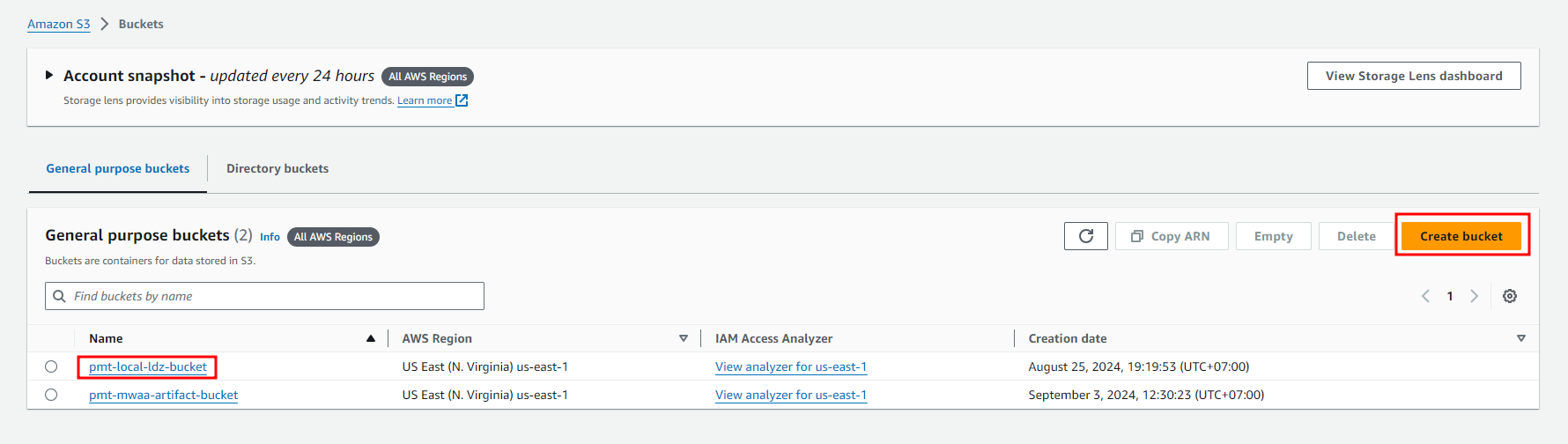The width and height of the screenshot is (1568, 444).
Task: Click the refresh buckets icon button
Action: coord(1085,236)
